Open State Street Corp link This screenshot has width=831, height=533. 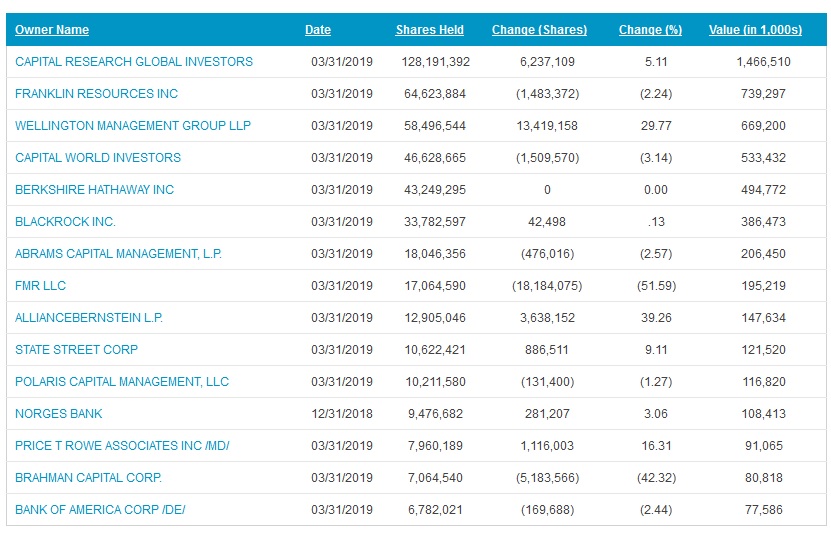coord(76,350)
